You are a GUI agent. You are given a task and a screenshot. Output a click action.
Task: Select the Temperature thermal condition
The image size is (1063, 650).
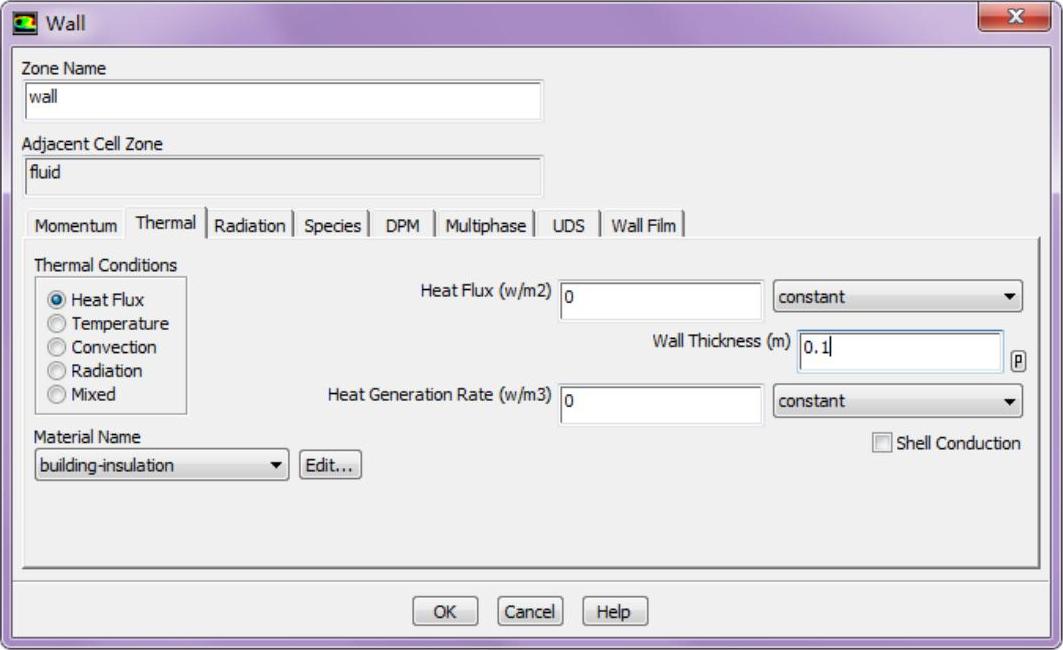pyautogui.click(x=57, y=323)
